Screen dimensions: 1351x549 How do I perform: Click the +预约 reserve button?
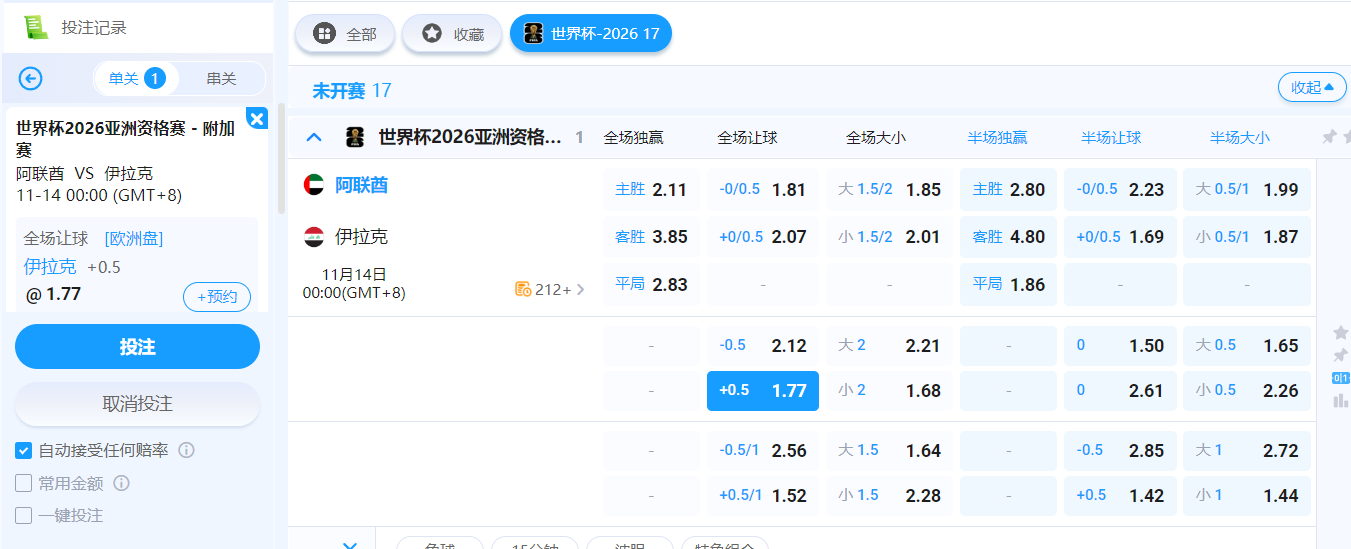pos(217,297)
